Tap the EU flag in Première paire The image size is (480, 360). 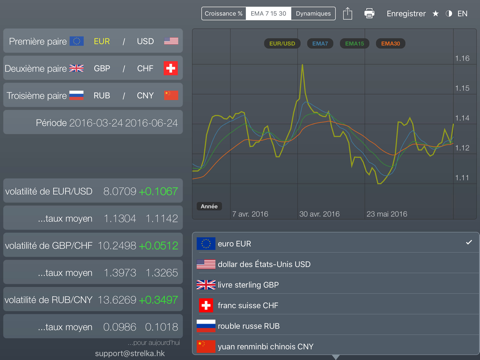click(x=77, y=41)
